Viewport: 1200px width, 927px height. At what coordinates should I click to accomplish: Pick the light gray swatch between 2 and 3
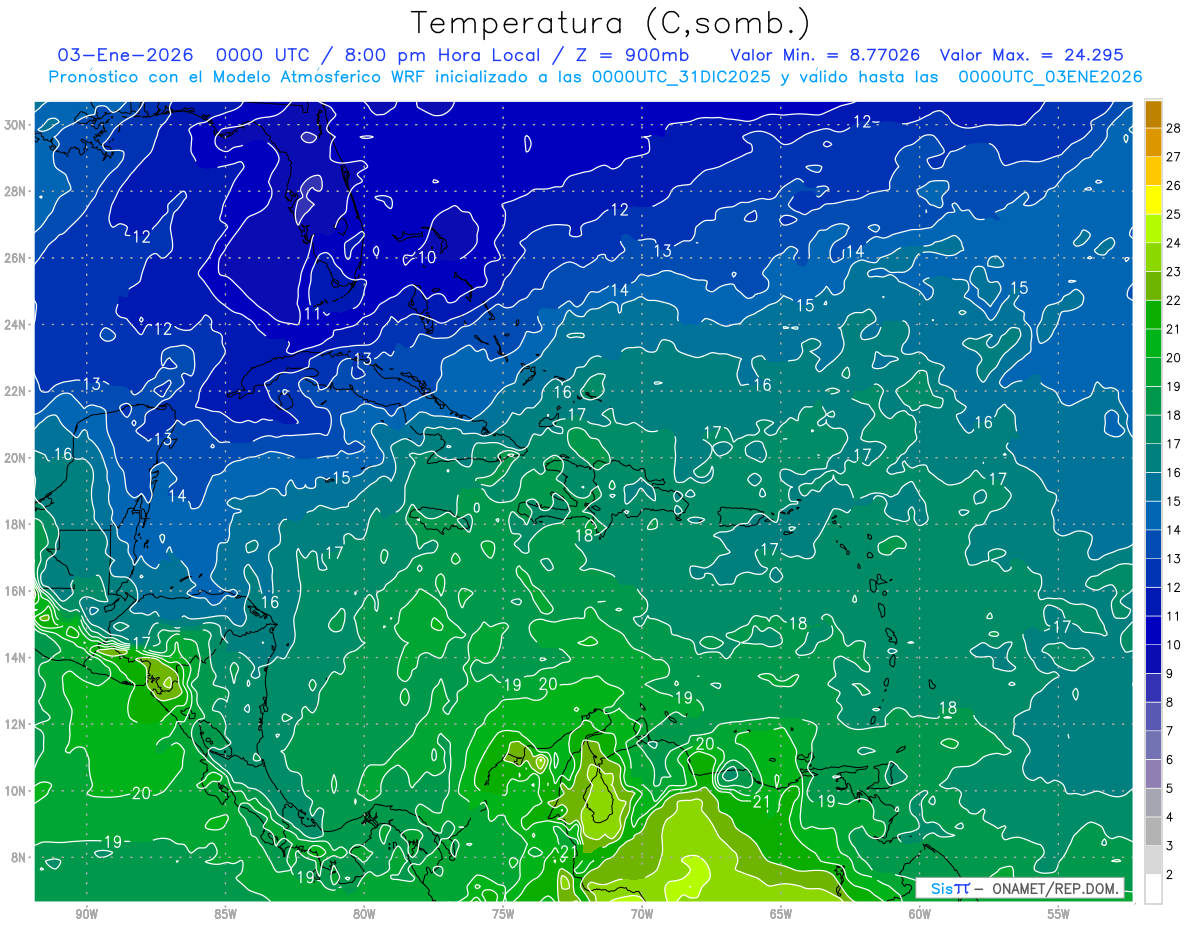point(1153,860)
